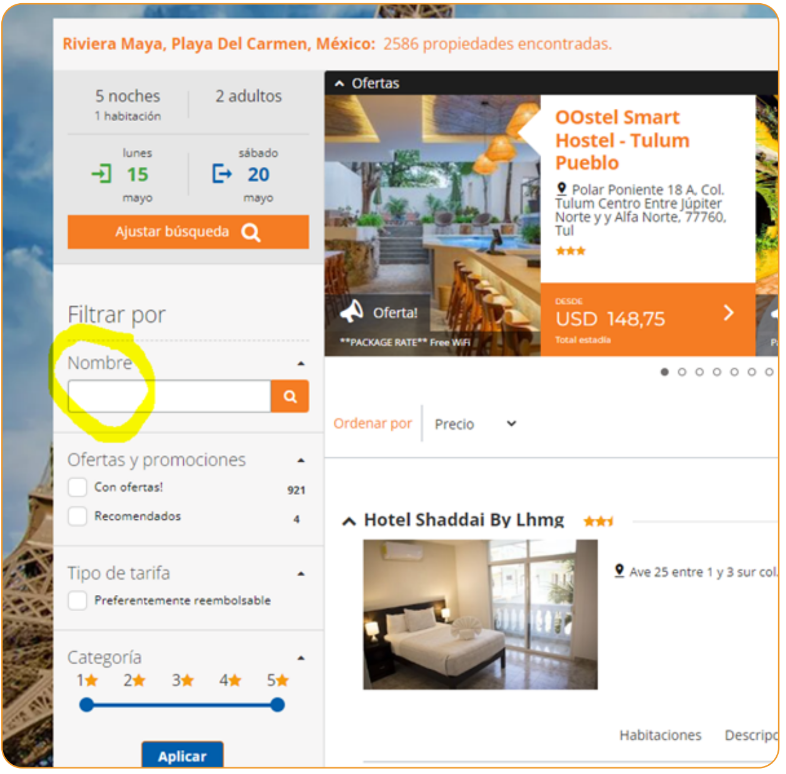Screen dimensions: 786x774
Task: Click the check-out date icon for 20 mayo
Action: click(x=221, y=174)
